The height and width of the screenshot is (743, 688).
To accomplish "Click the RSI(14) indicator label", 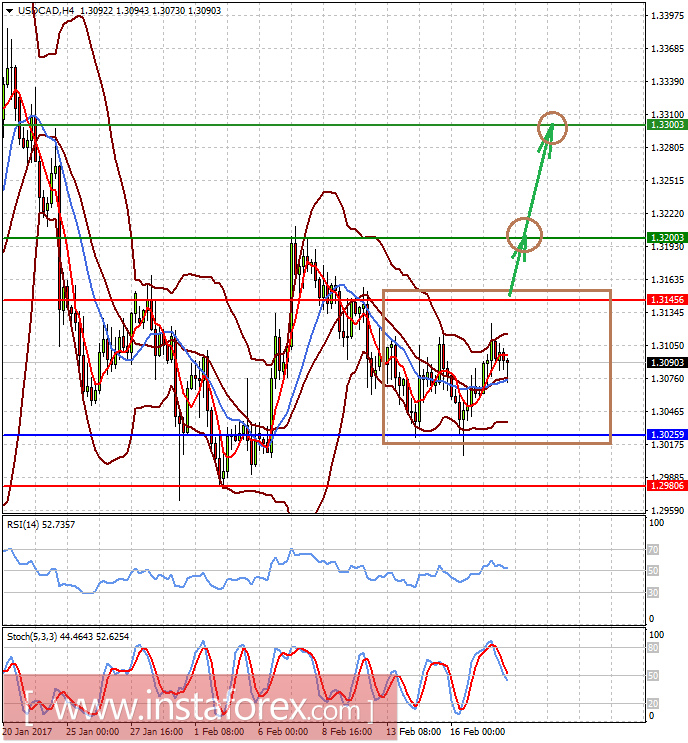I will [x=28, y=524].
